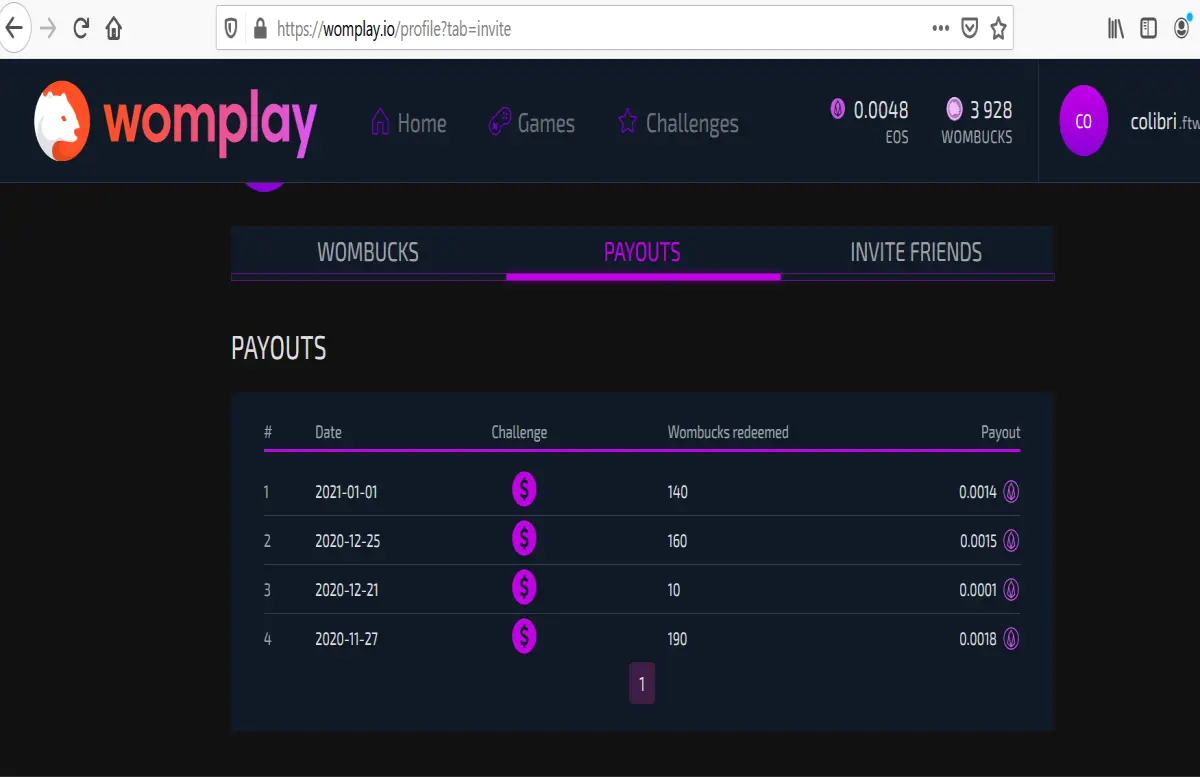Click the Home house icon
Viewport: 1200px width, 777px height.
click(x=380, y=123)
